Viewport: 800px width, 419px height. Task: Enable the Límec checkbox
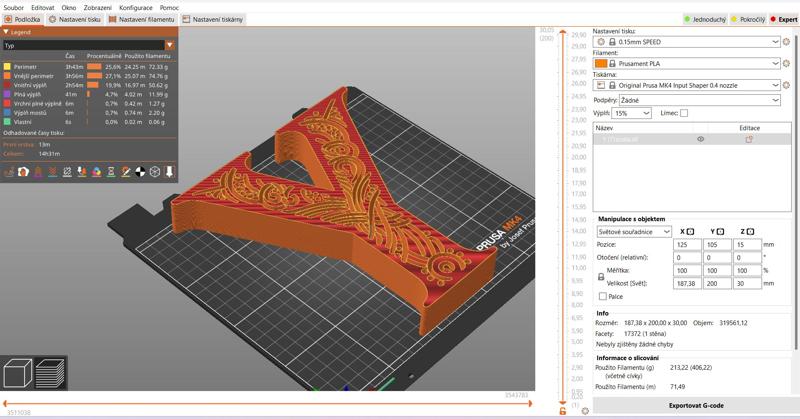684,113
